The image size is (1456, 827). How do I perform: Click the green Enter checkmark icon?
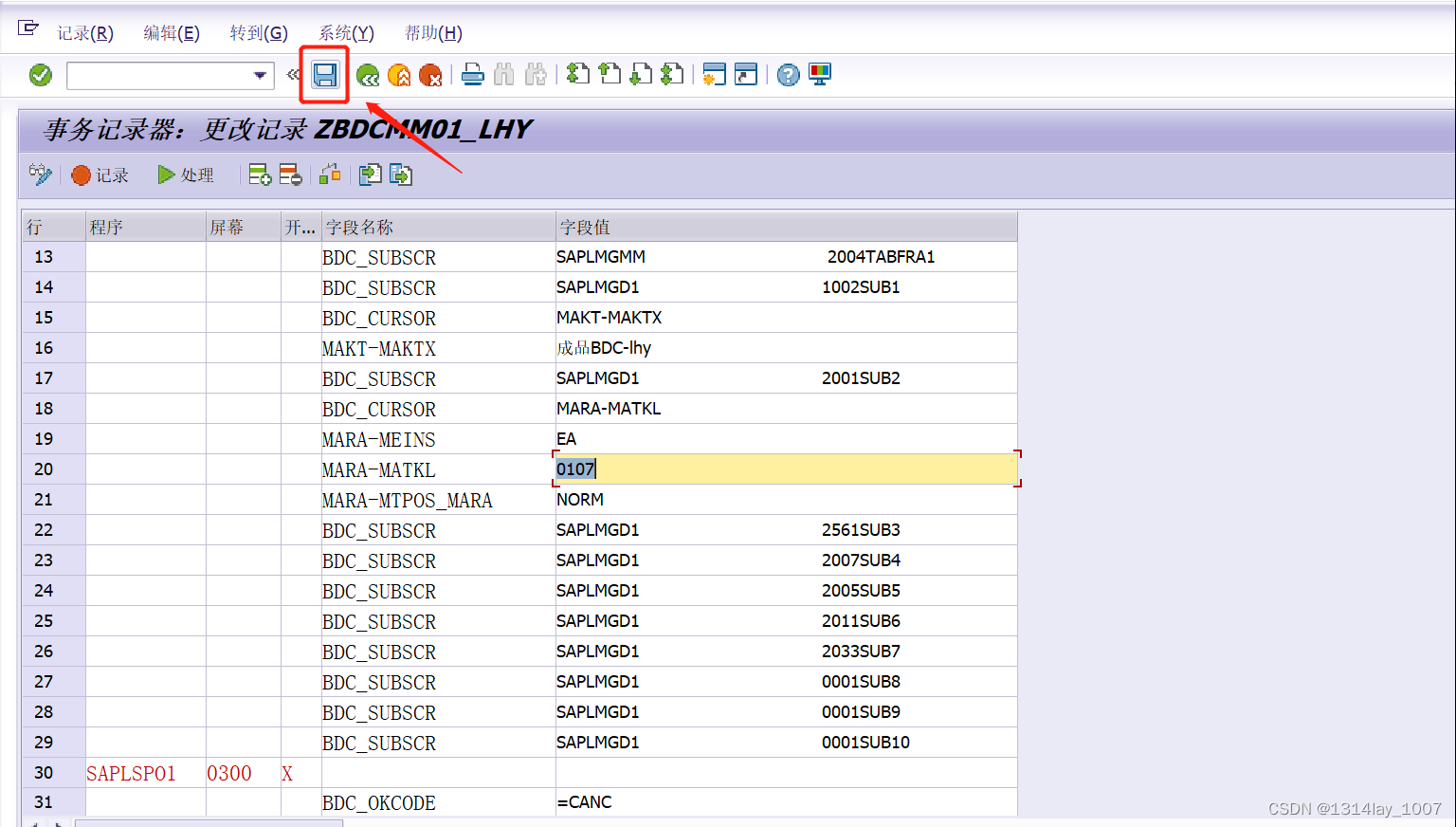coord(41,75)
